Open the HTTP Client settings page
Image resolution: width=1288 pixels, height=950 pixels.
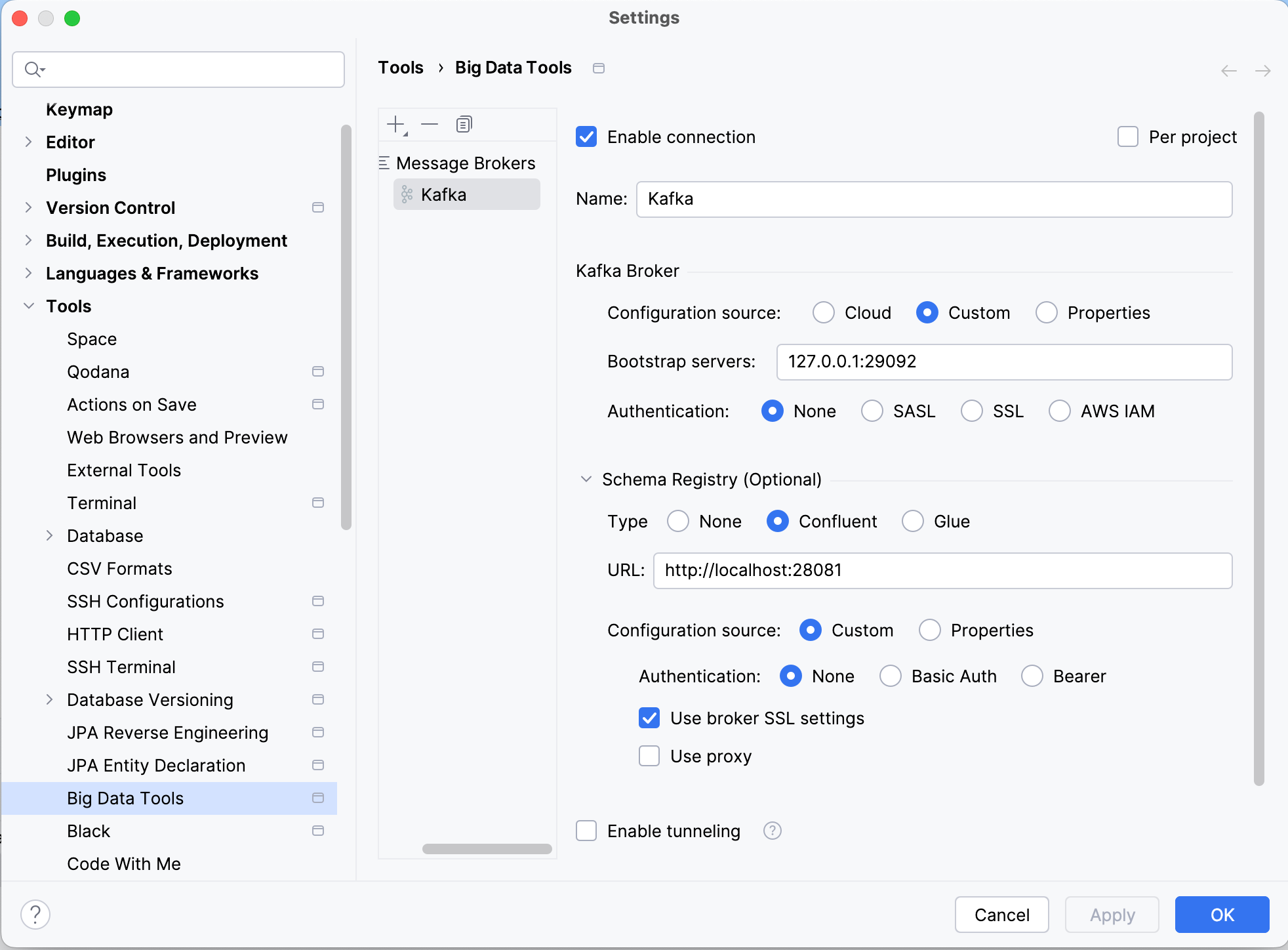coord(115,634)
